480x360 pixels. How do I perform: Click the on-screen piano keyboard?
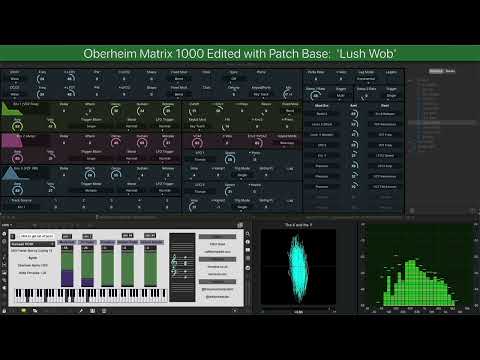pos(90,295)
